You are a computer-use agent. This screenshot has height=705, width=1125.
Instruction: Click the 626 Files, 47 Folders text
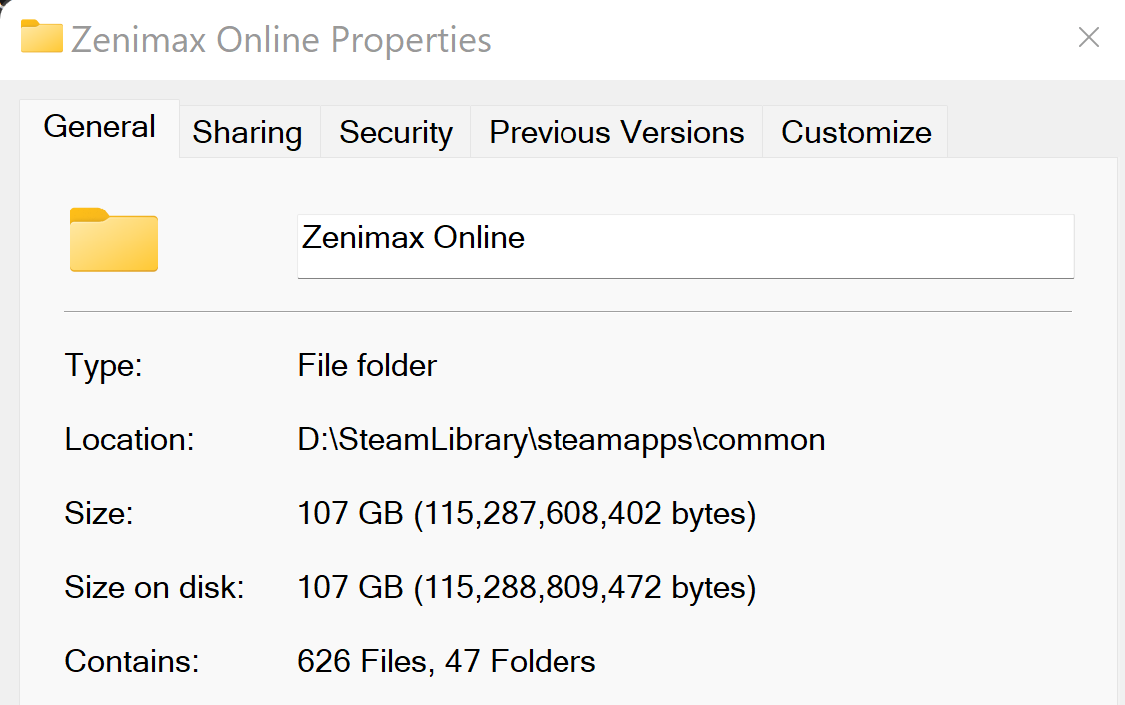coord(446,661)
